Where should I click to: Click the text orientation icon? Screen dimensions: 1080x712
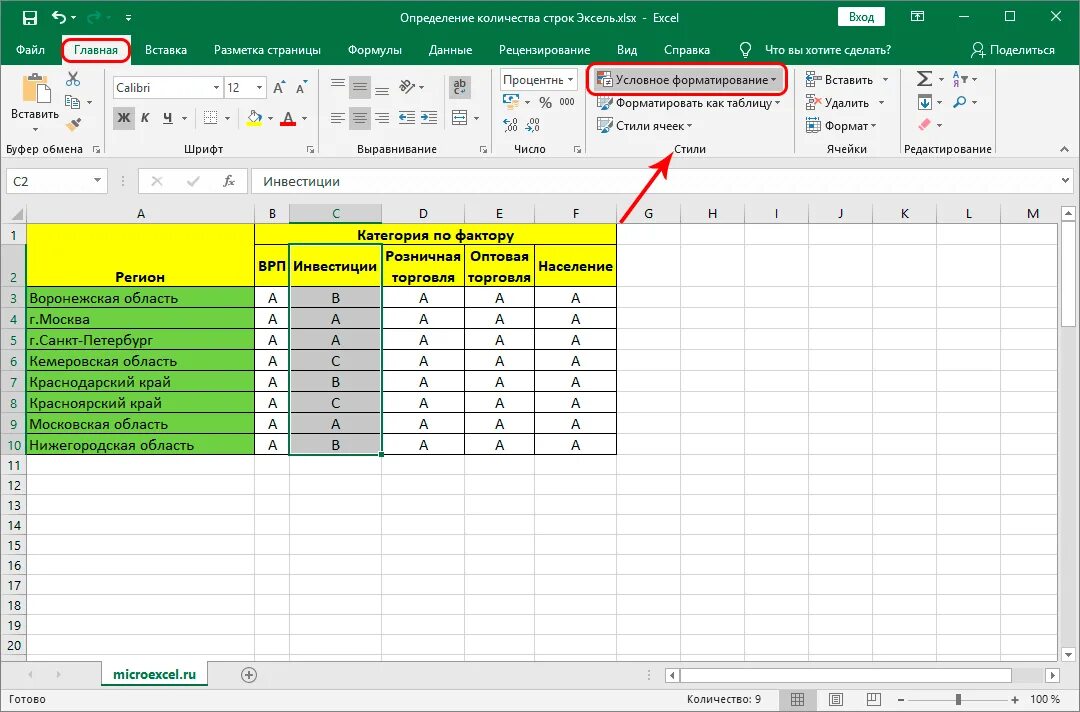408,87
